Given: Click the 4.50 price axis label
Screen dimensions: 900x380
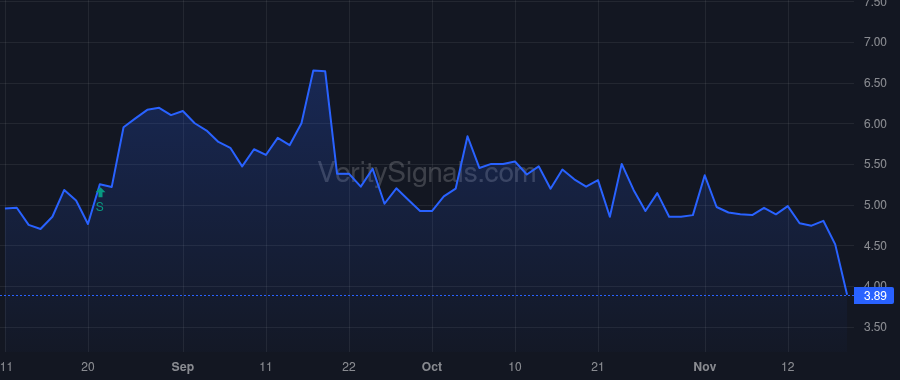Looking at the screenshot, I should [875, 246].
